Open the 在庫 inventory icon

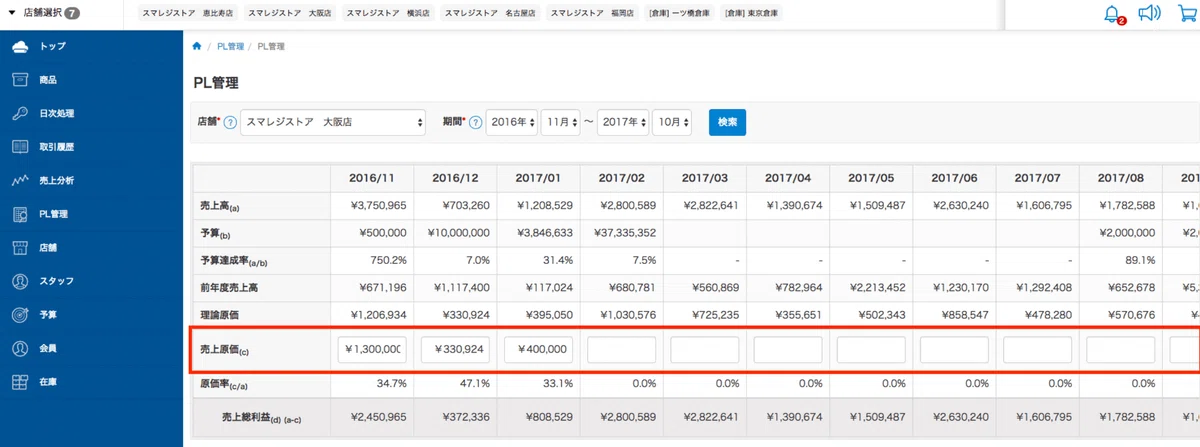click(x=20, y=382)
